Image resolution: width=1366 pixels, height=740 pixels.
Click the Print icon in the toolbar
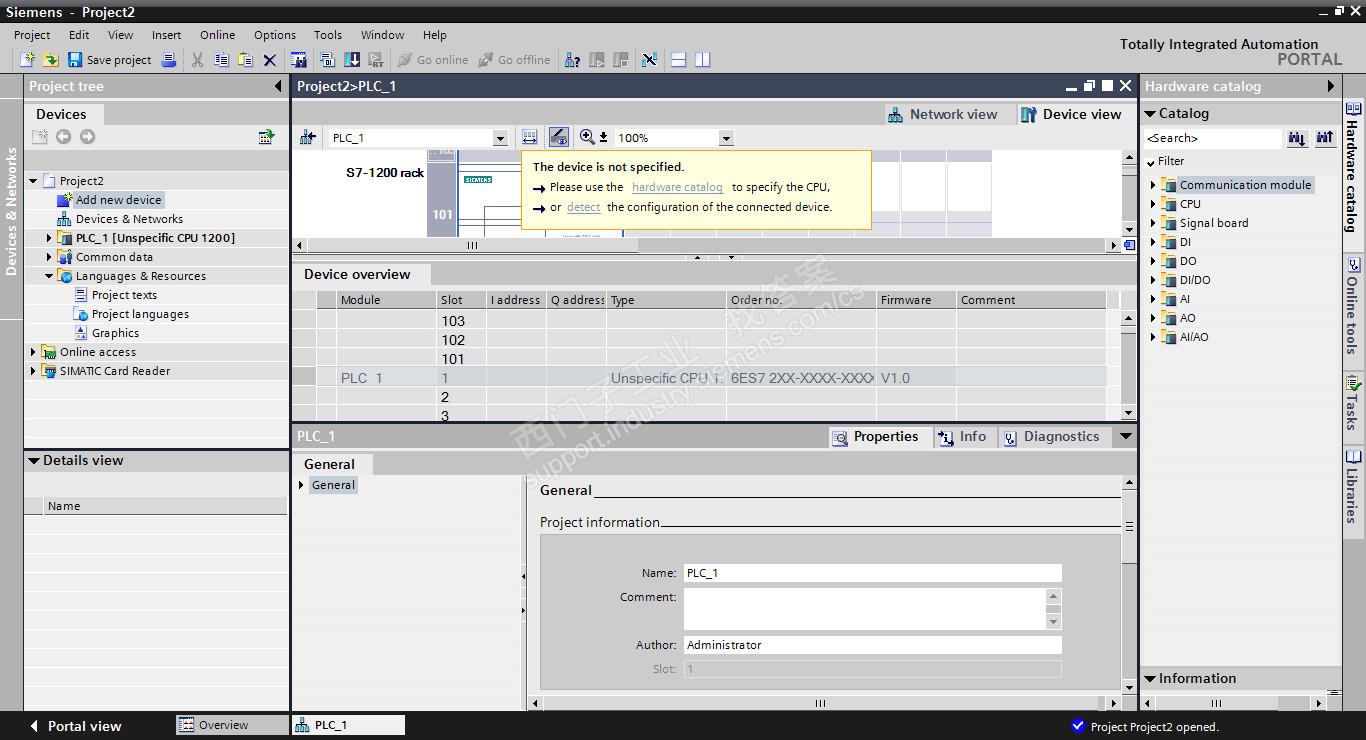click(x=169, y=60)
